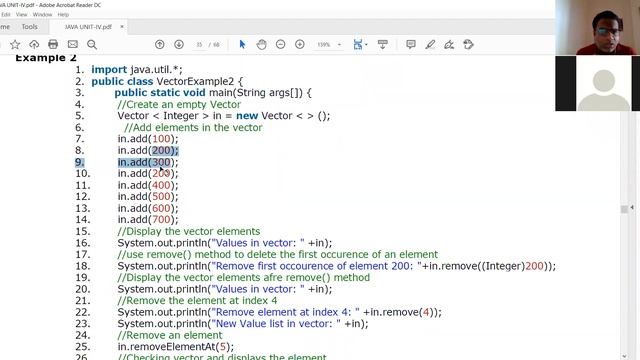The height and width of the screenshot is (360, 640).
Task: Click the fit page options icon
Action: (x=358, y=44)
